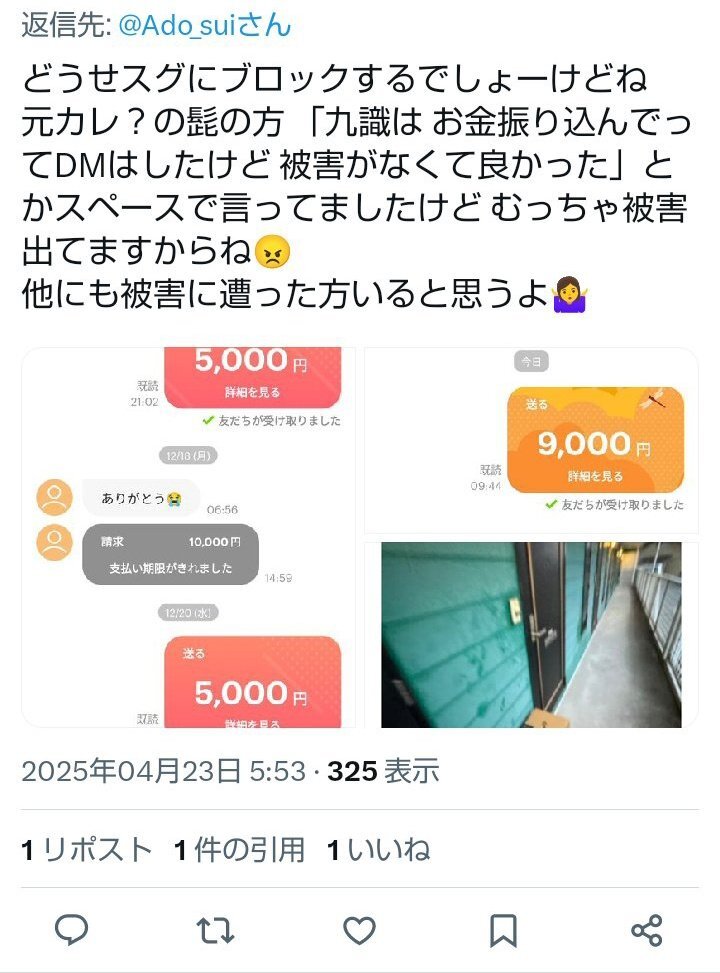
Task: Tap the reply speech bubble icon
Action: pos(71,930)
